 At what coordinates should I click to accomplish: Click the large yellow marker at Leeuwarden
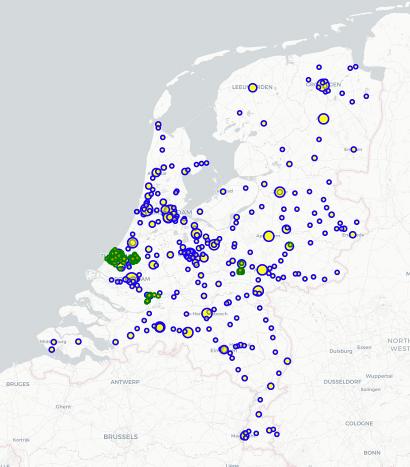coord(253,88)
